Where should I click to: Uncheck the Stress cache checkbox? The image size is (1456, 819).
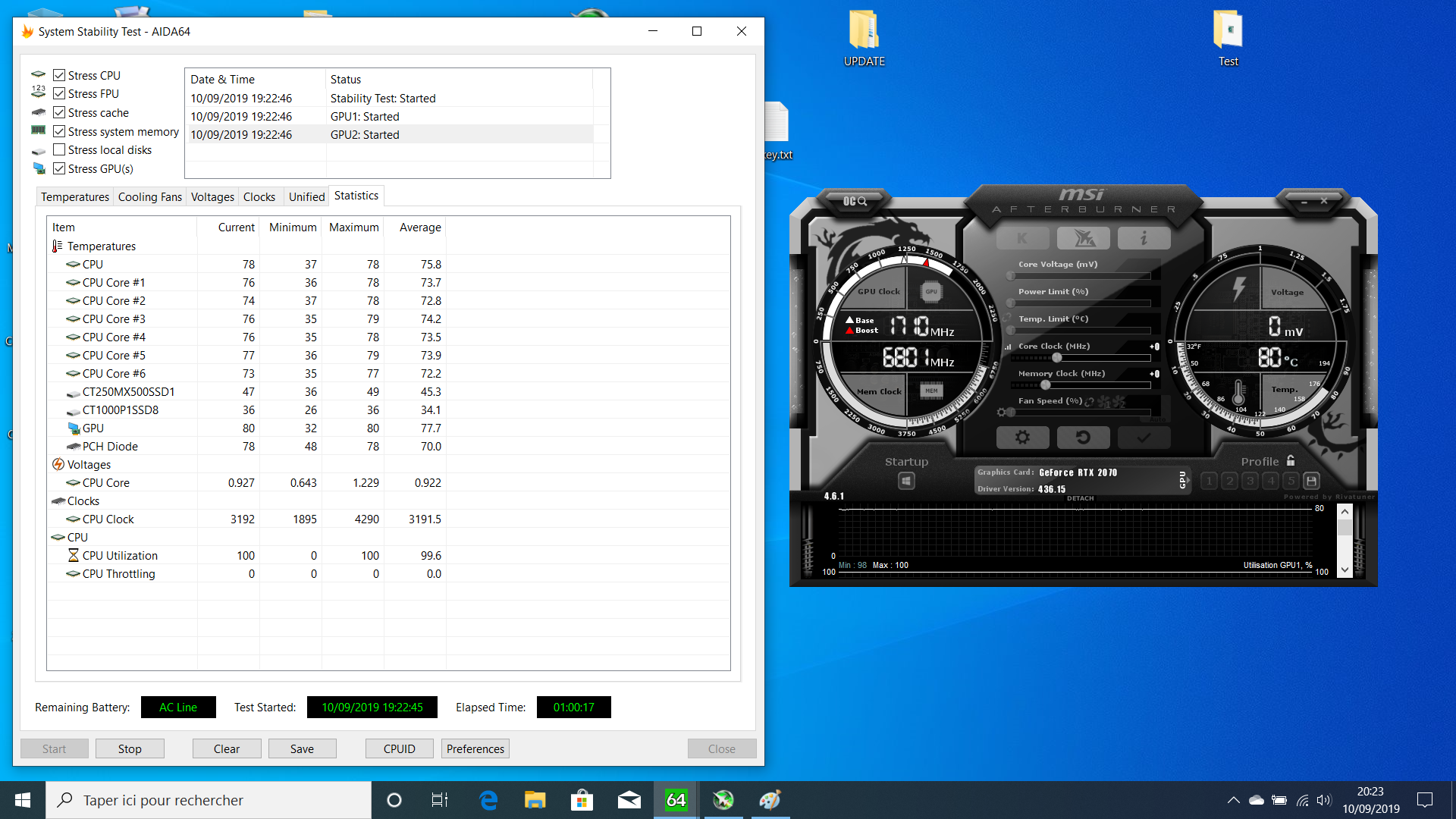point(59,112)
